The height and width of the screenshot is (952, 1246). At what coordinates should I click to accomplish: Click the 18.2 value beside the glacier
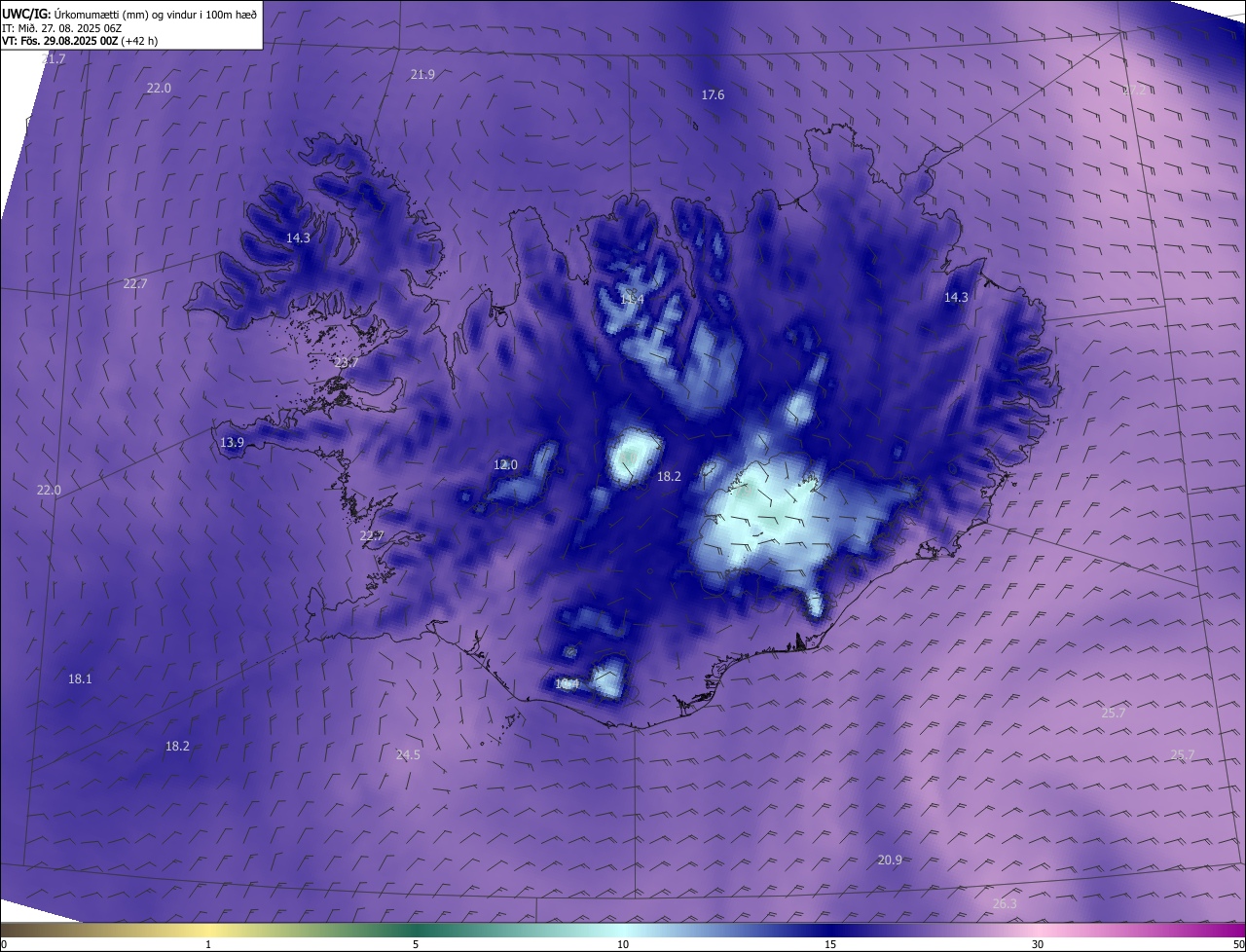pyautogui.click(x=669, y=477)
